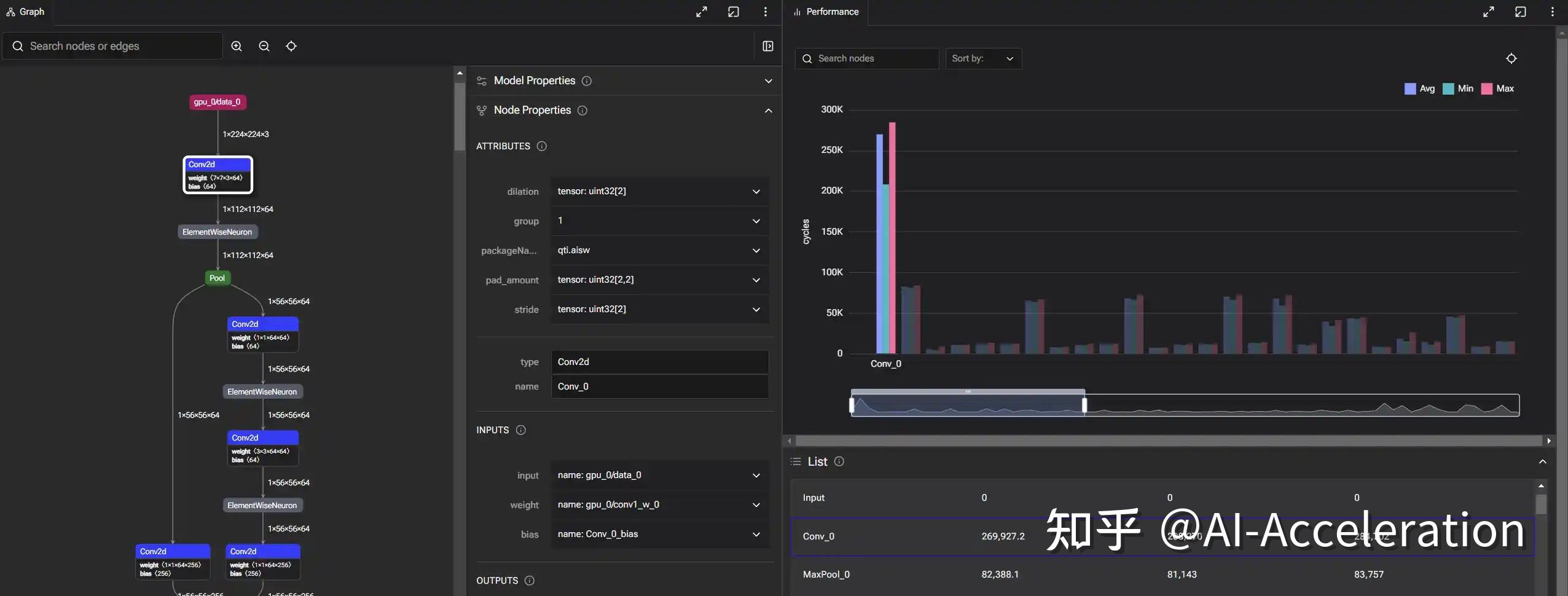Expand the dilation attribute dropdown
The height and width of the screenshot is (596, 1568).
pos(756,191)
